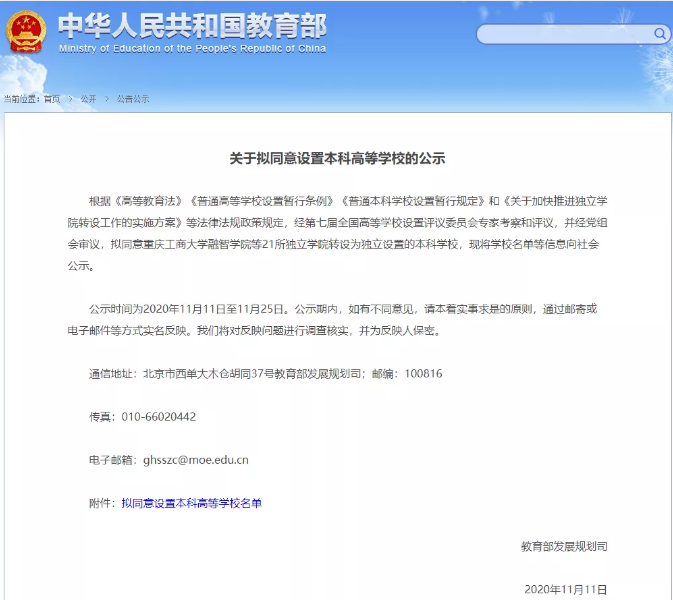Click the email address ghsszc@moe.edu.cn
This screenshot has width=673, height=600.
[196, 460]
